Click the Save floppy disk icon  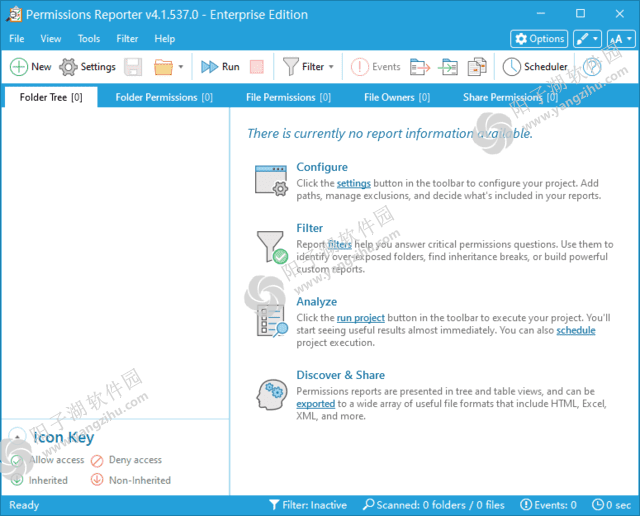pos(133,67)
